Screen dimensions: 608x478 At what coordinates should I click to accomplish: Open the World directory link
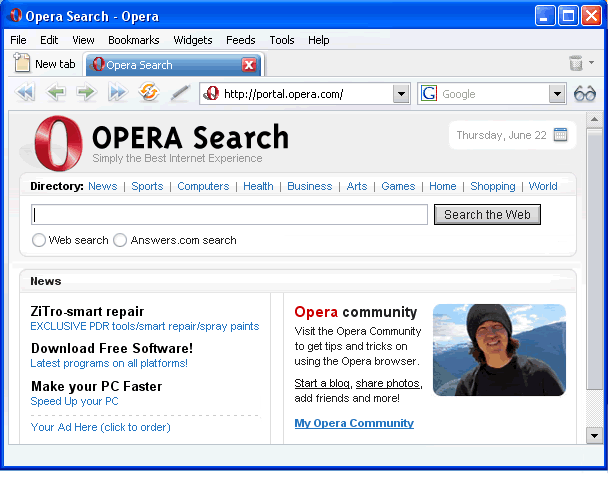(543, 186)
